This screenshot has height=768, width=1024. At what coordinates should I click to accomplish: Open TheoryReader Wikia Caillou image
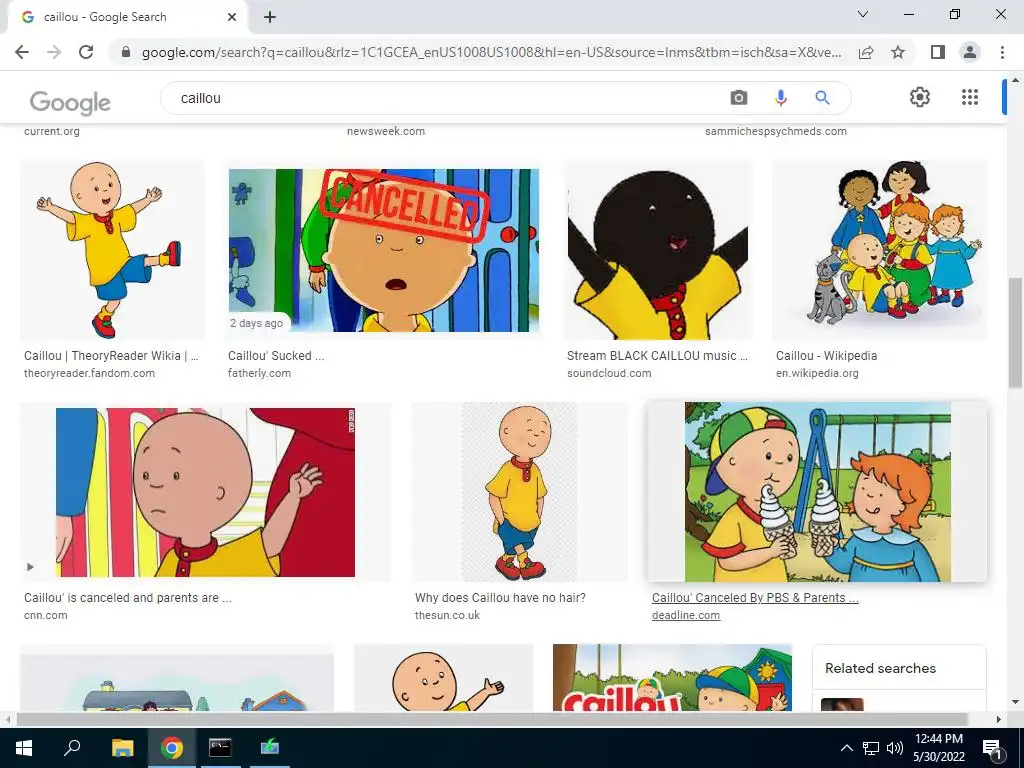click(x=112, y=250)
